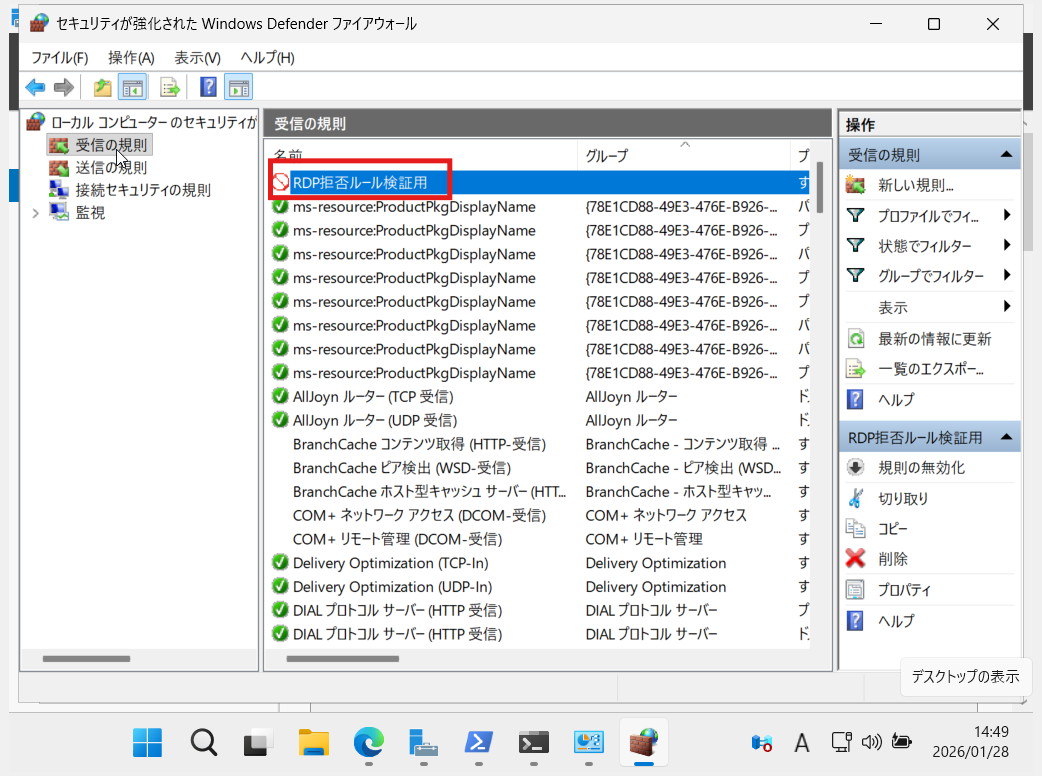
Task: Click the block icon of the RDP拒否ルール検証用 rule
Action: (280, 182)
